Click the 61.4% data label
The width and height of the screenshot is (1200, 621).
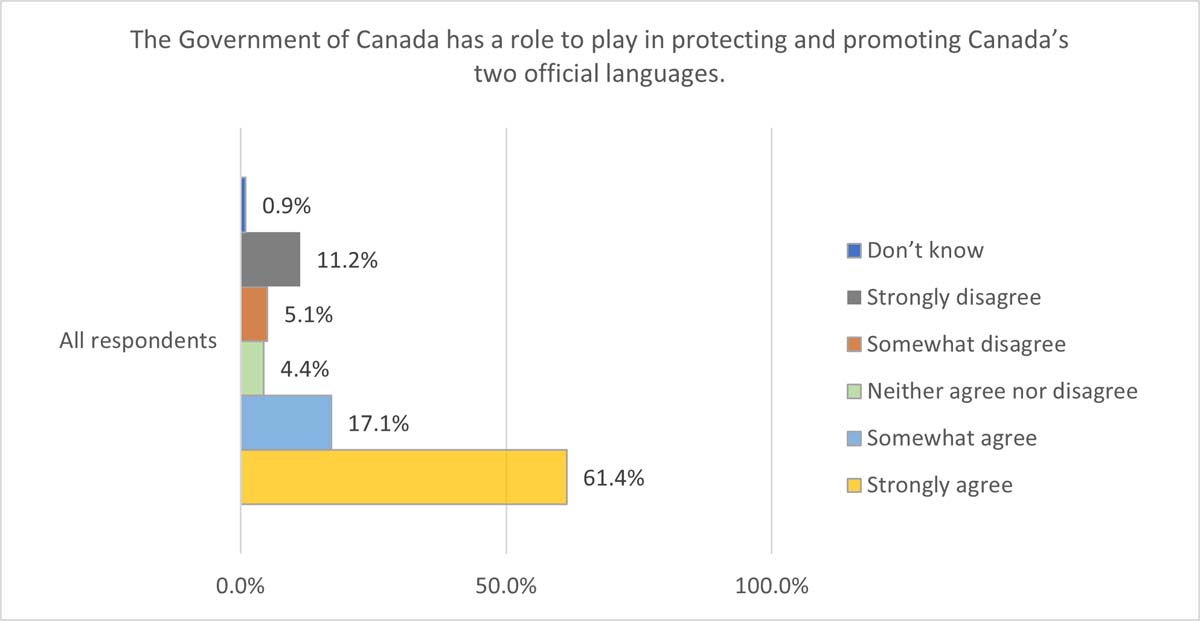click(x=614, y=477)
